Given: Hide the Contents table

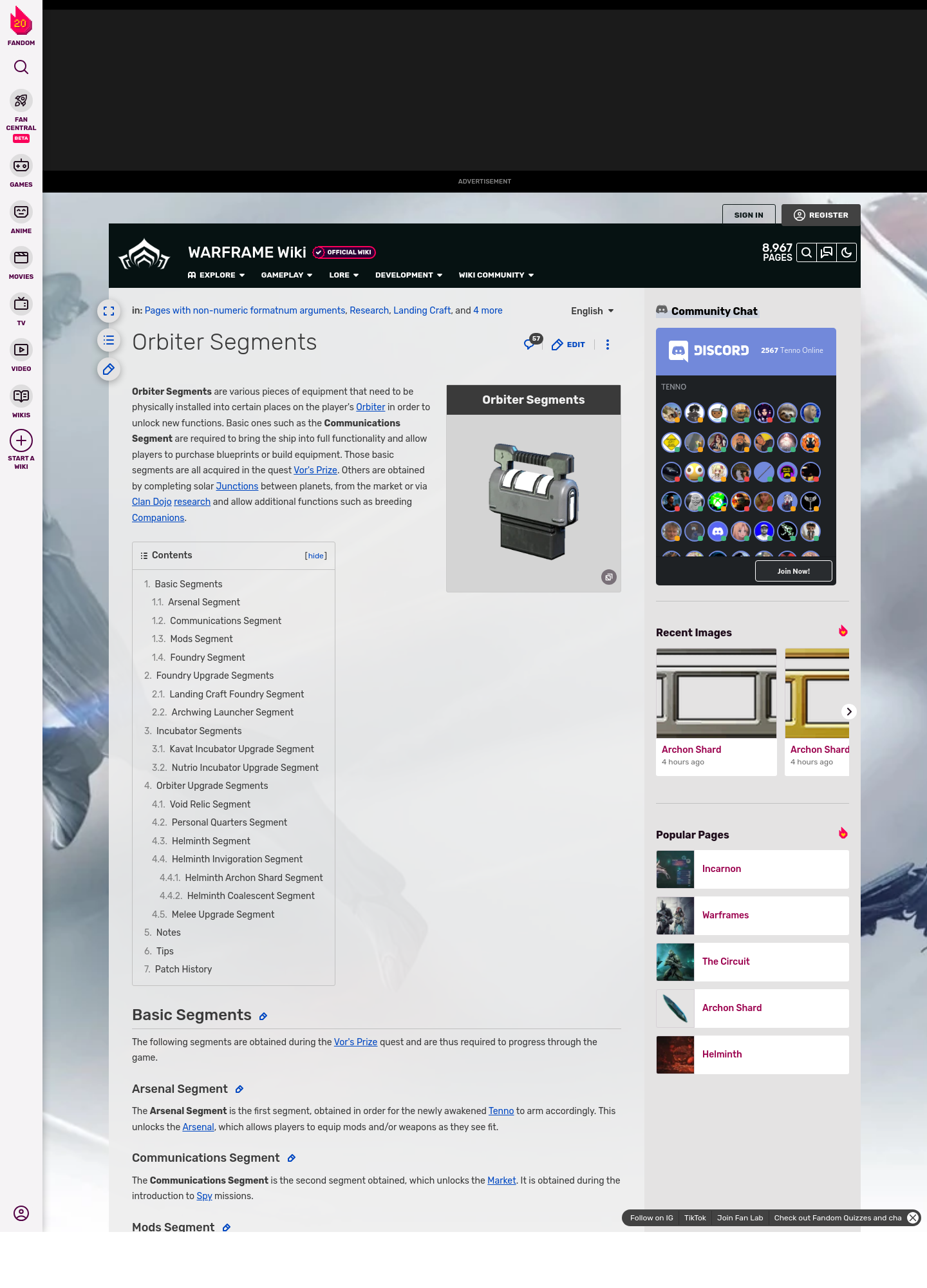Looking at the screenshot, I should click(316, 556).
